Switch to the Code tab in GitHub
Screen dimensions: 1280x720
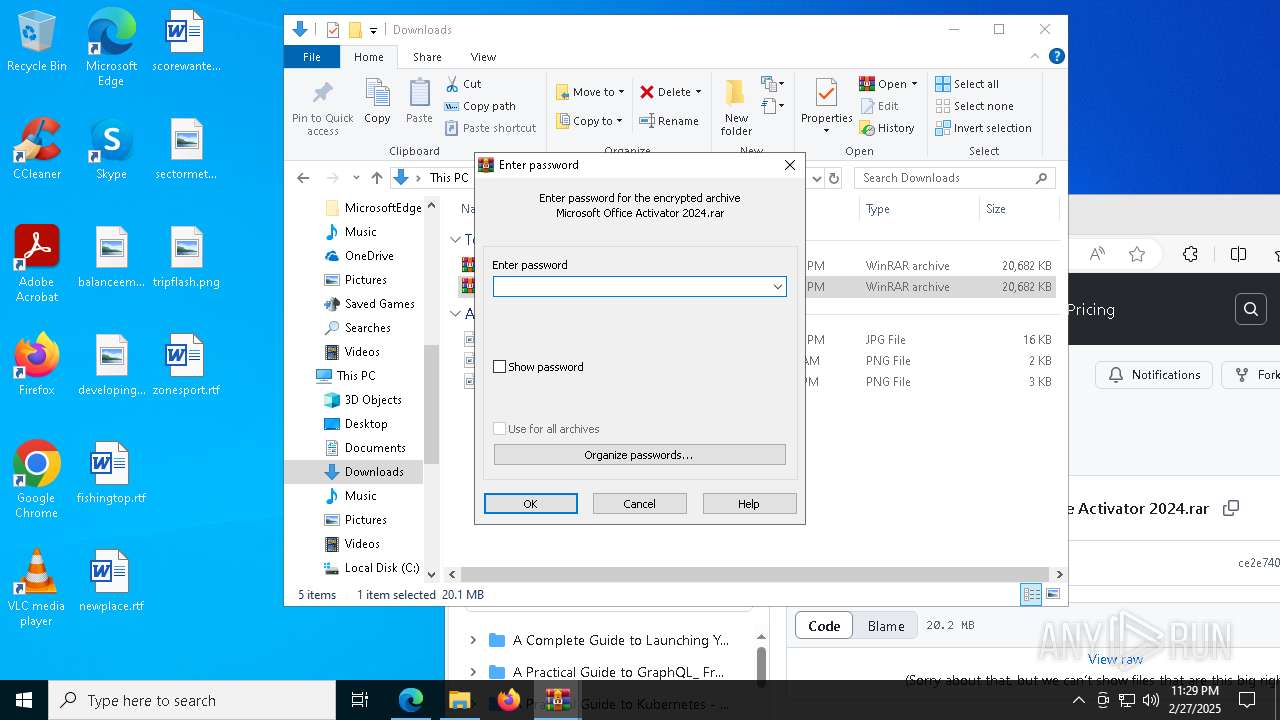tap(824, 626)
